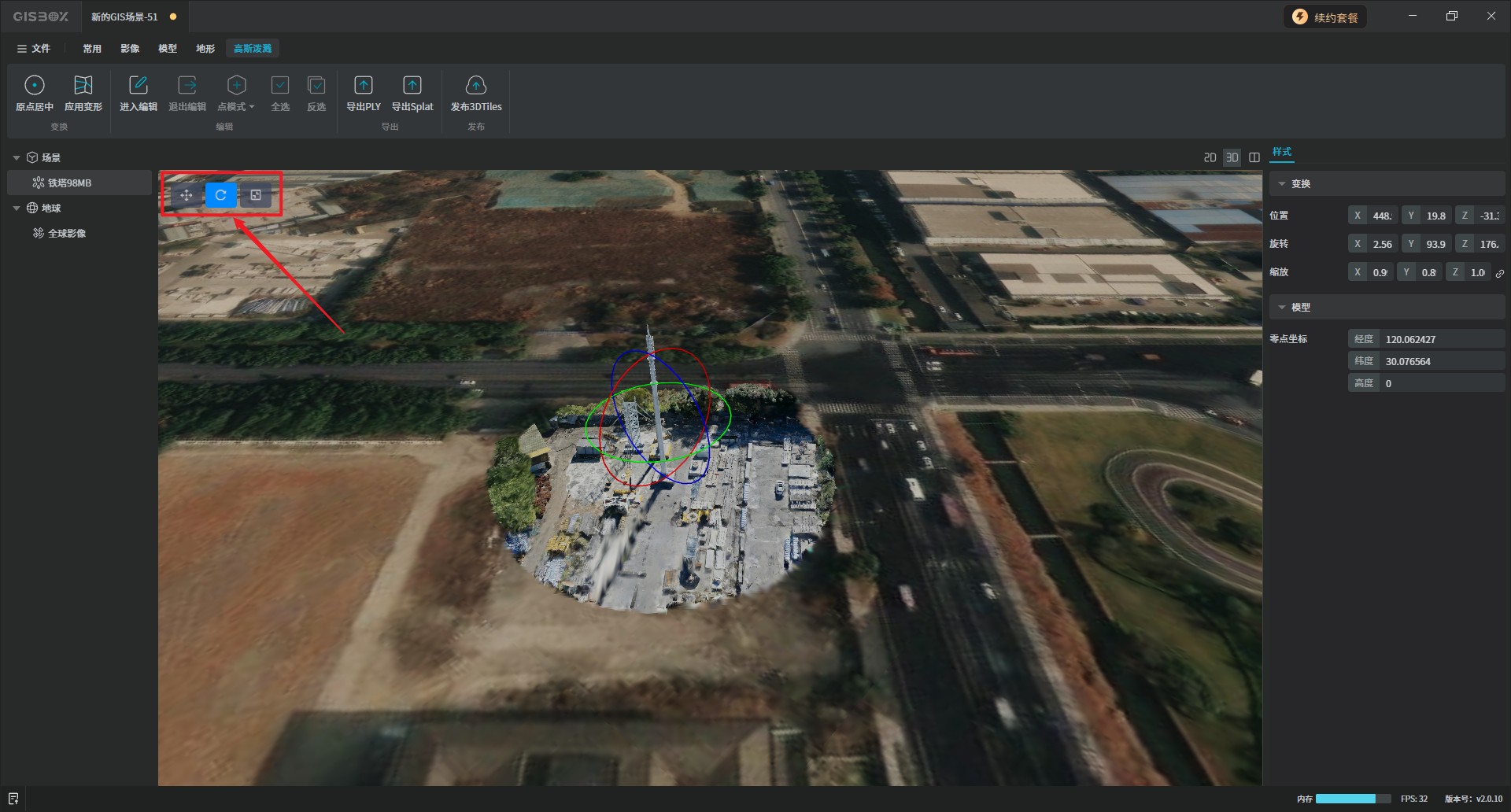
Task: Toggle the rotate gizmo tool
Action: coord(221,195)
